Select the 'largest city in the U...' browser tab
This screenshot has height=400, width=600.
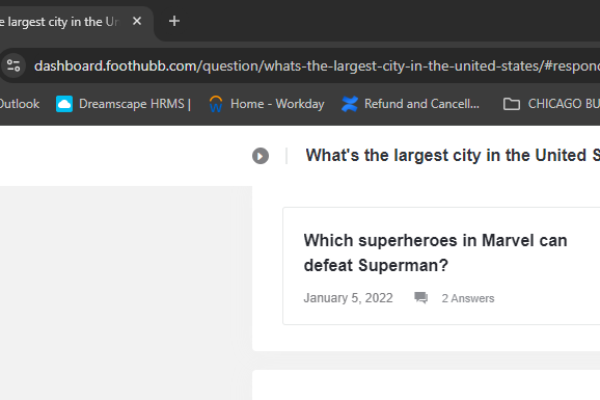click(60, 21)
